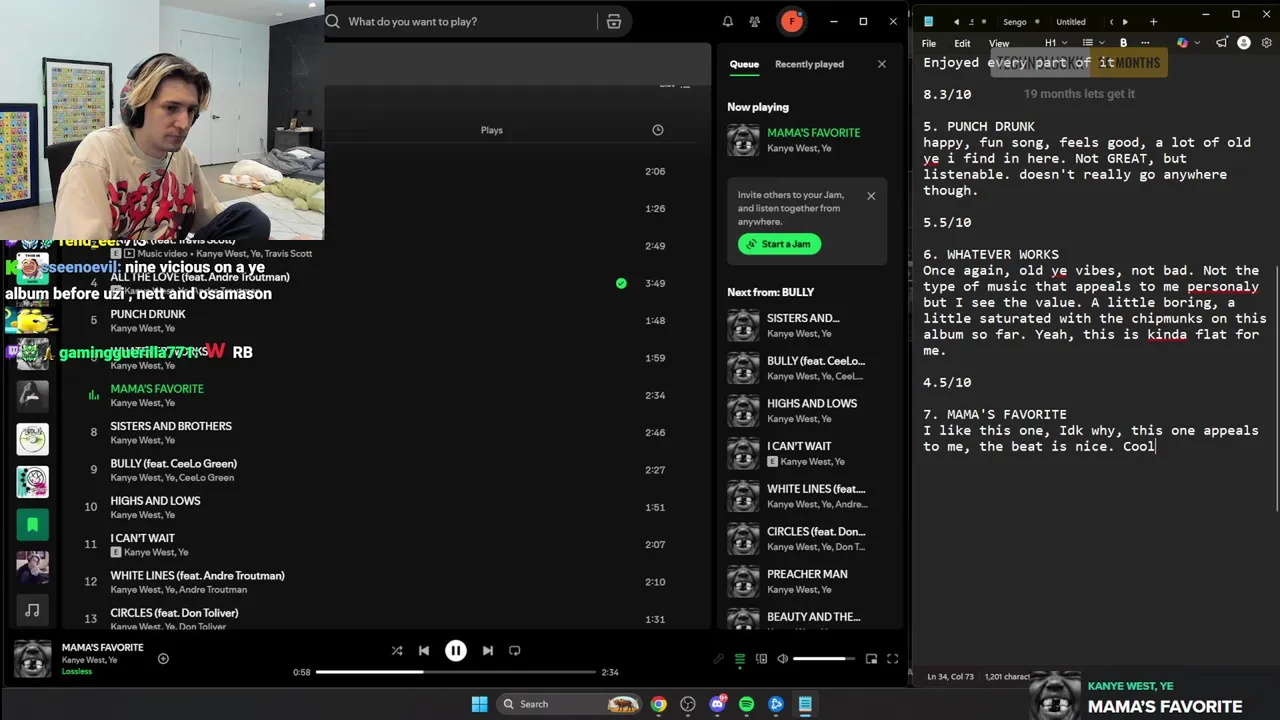The image size is (1280, 720).
Task: Switch to the Queue tab
Action: pyautogui.click(x=744, y=64)
